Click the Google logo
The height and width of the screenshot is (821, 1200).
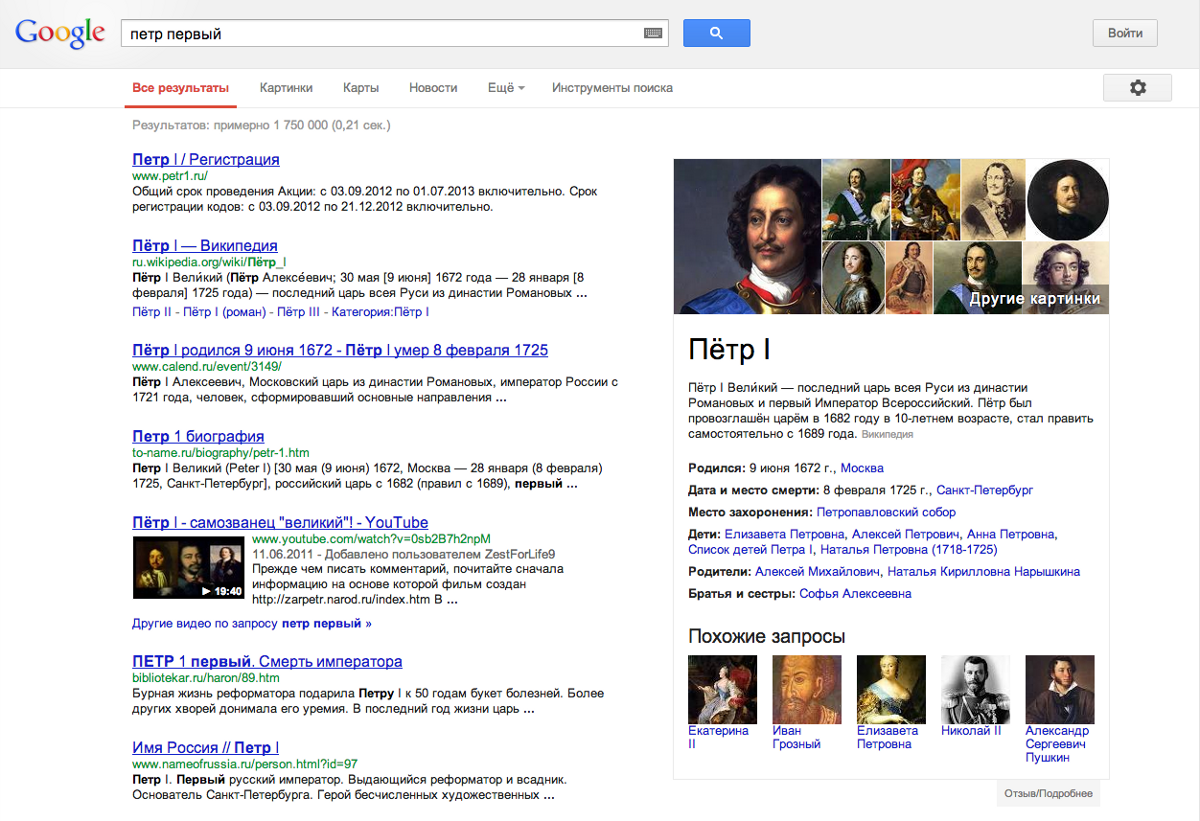pos(60,32)
